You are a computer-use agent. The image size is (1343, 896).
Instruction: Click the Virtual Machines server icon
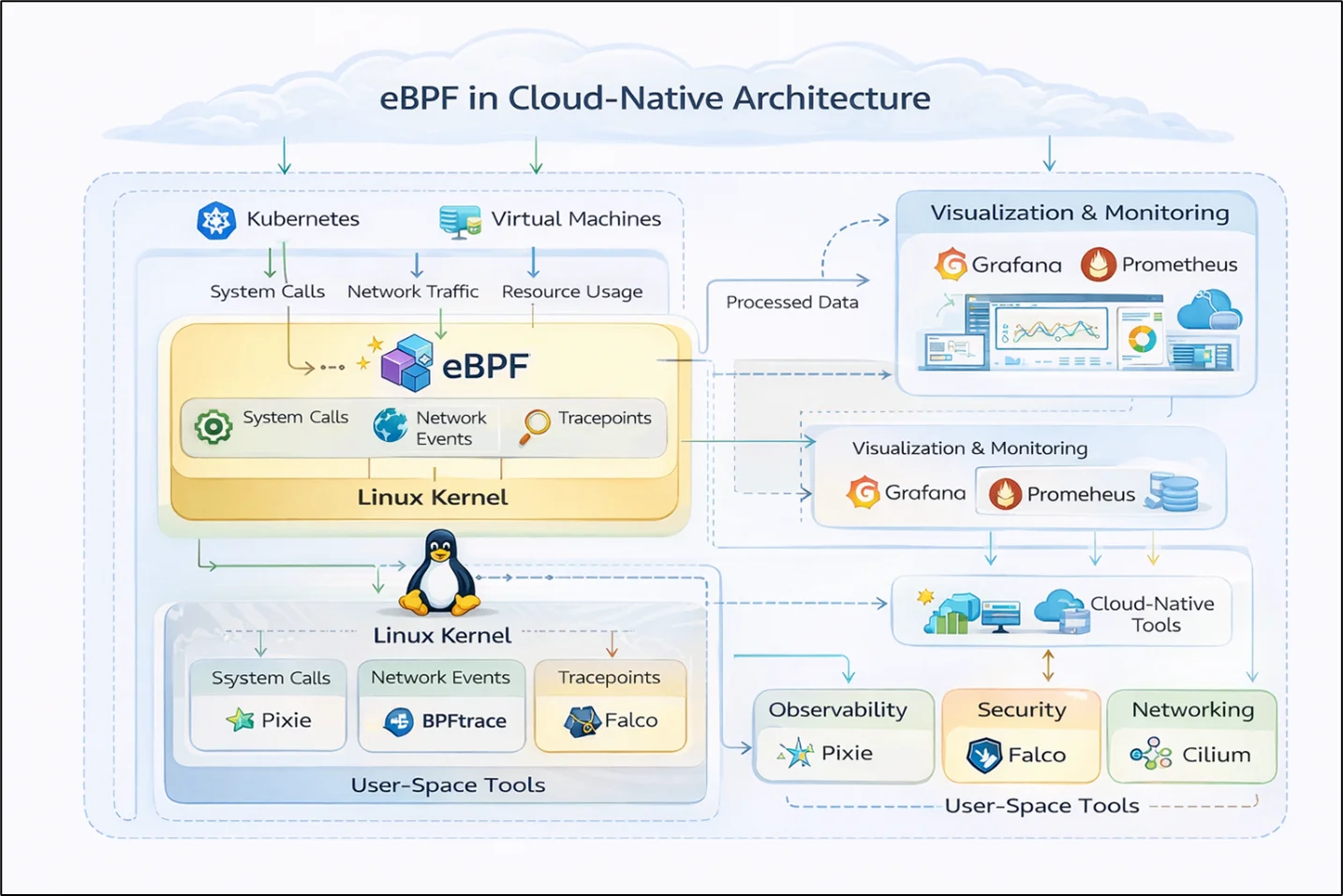(460, 221)
